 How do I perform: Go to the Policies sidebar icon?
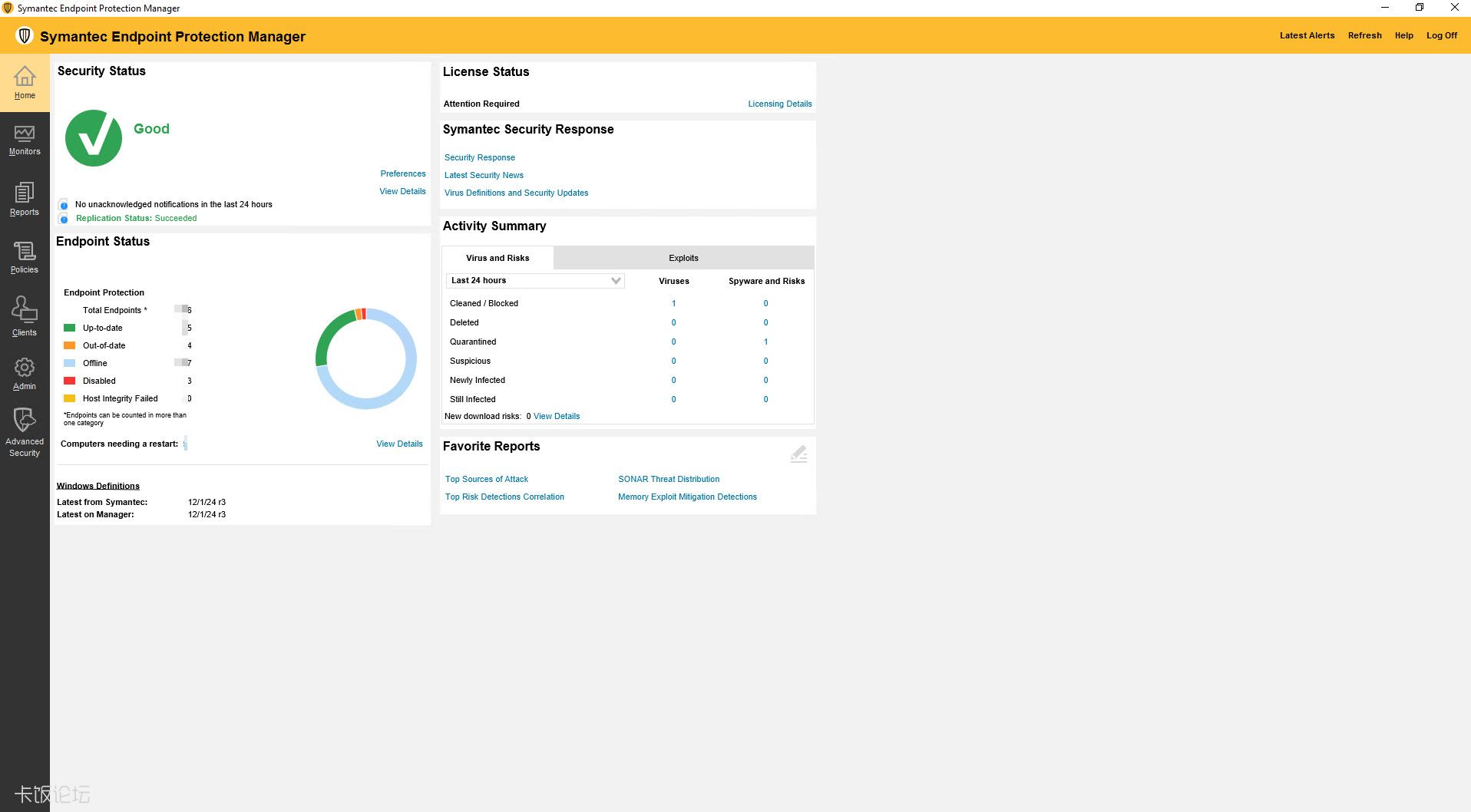(25, 251)
